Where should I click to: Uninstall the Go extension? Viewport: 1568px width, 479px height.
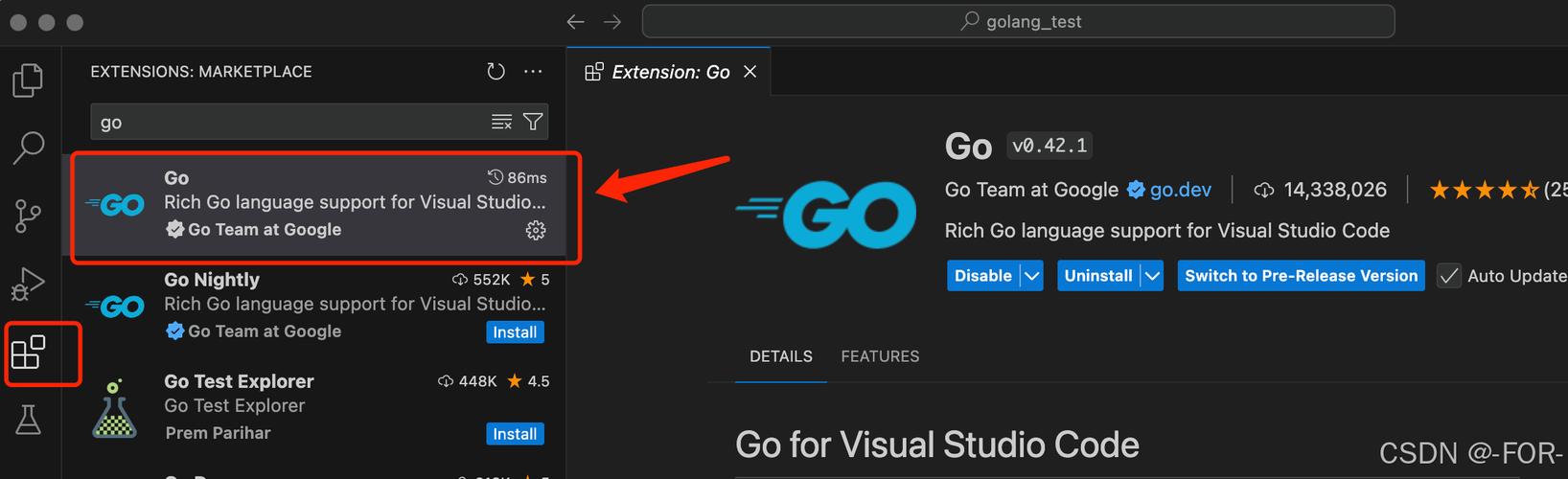click(x=1098, y=276)
